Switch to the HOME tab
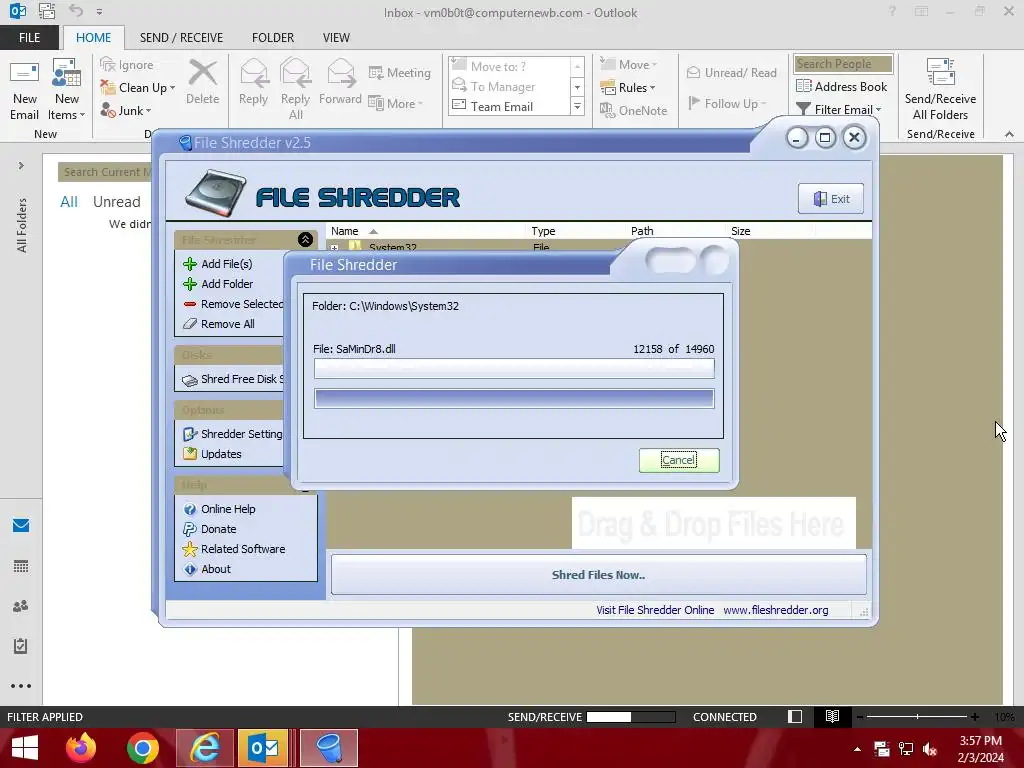This screenshot has height=768, width=1024. tap(93, 37)
